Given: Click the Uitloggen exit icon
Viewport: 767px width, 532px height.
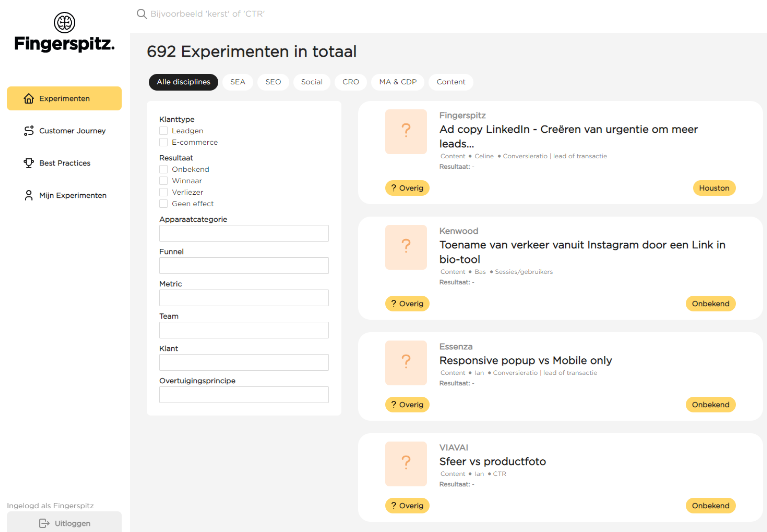Looking at the screenshot, I should 44,523.
